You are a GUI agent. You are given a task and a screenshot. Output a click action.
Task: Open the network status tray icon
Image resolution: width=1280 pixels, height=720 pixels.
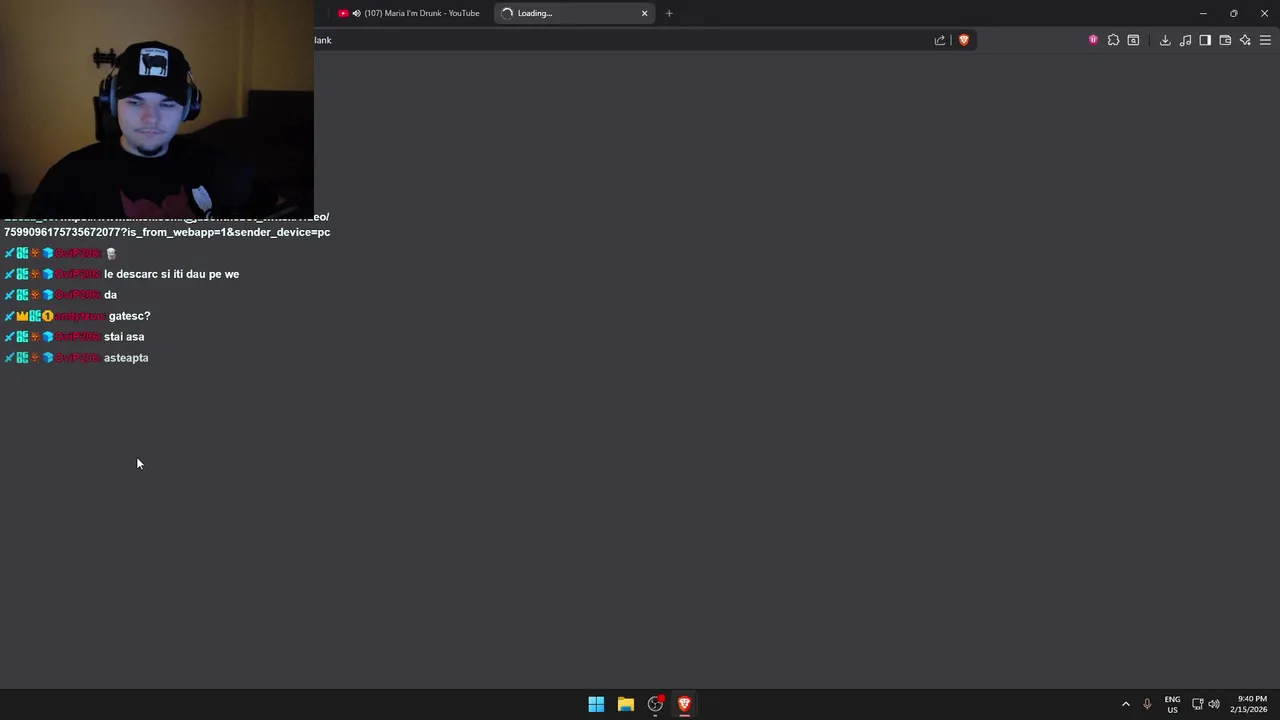click(x=1197, y=704)
